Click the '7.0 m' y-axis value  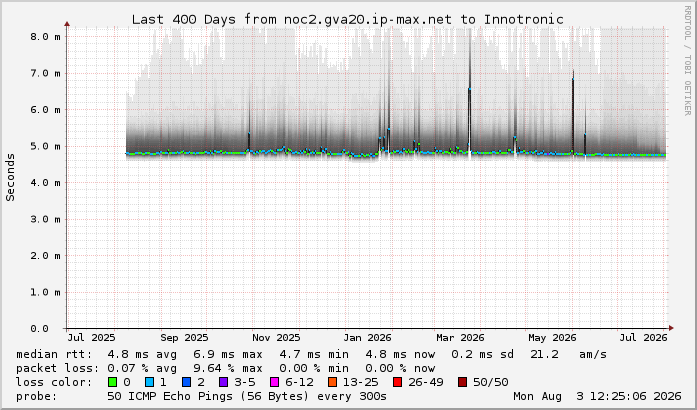[x=45, y=73]
